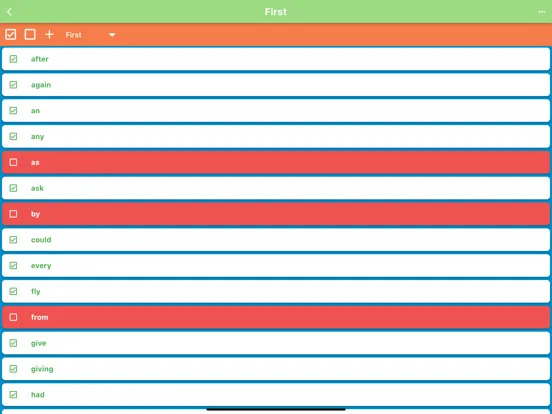Check the word 'from'
This screenshot has width=552, height=414.
pos(13,317)
